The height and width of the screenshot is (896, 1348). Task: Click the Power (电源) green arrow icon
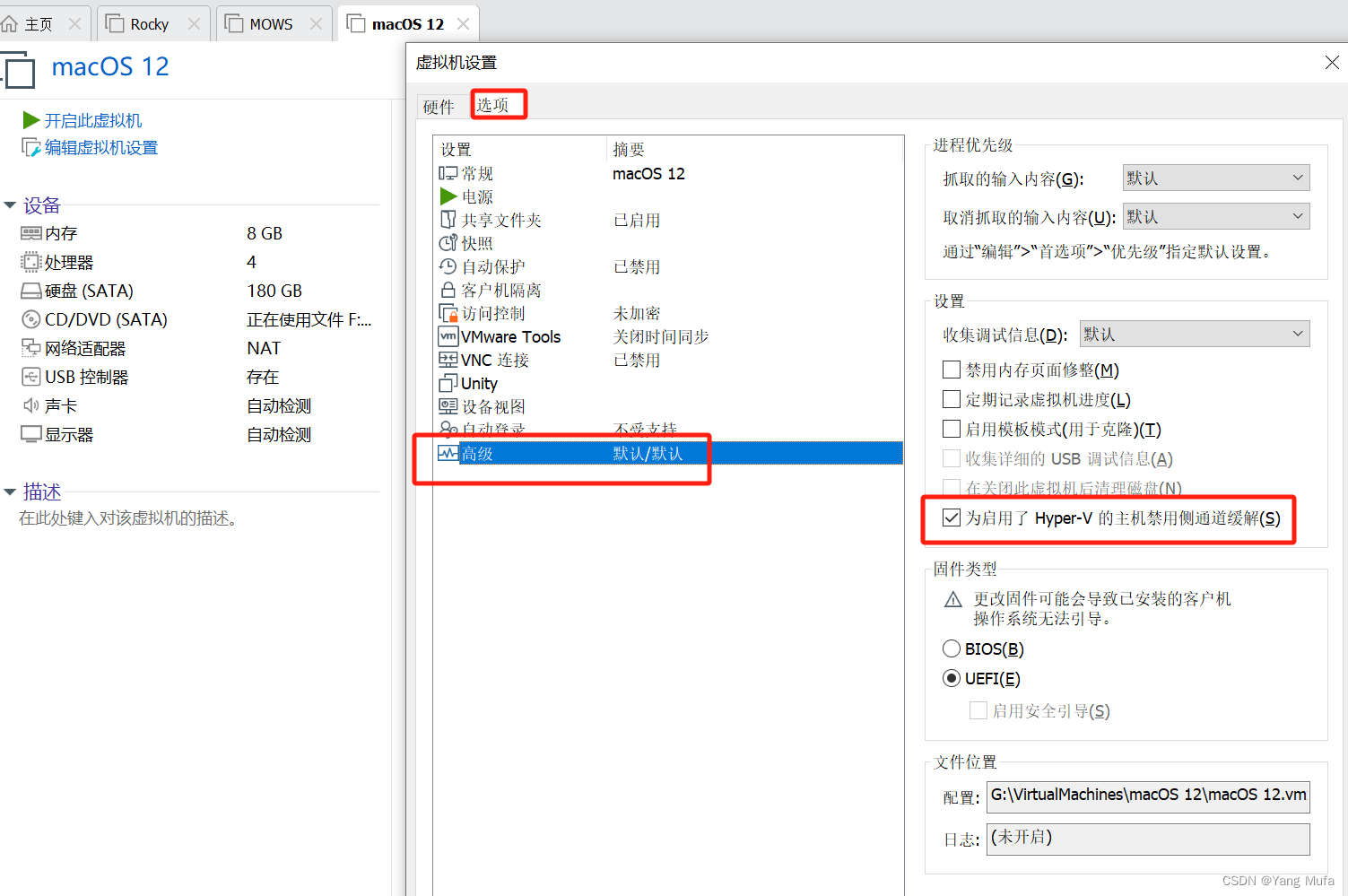coord(448,196)
